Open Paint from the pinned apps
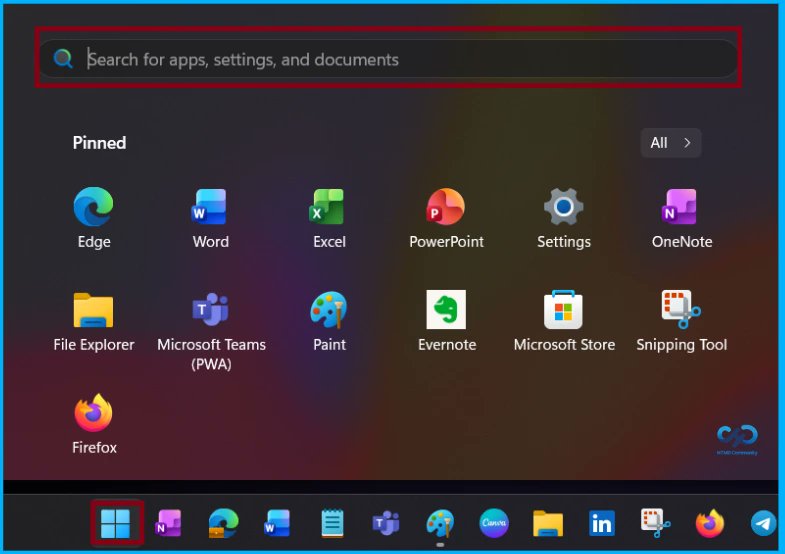Viewport: 785px width, 554px height. coord(329,321)
